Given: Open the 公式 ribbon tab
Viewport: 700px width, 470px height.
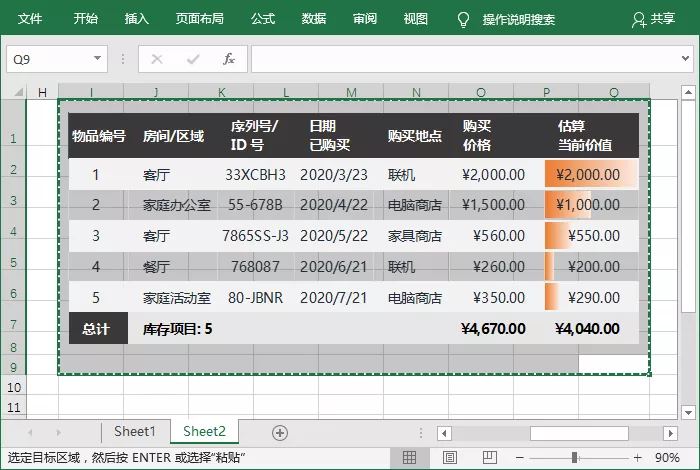Looking at the screenshot, I should coord(263,19).
